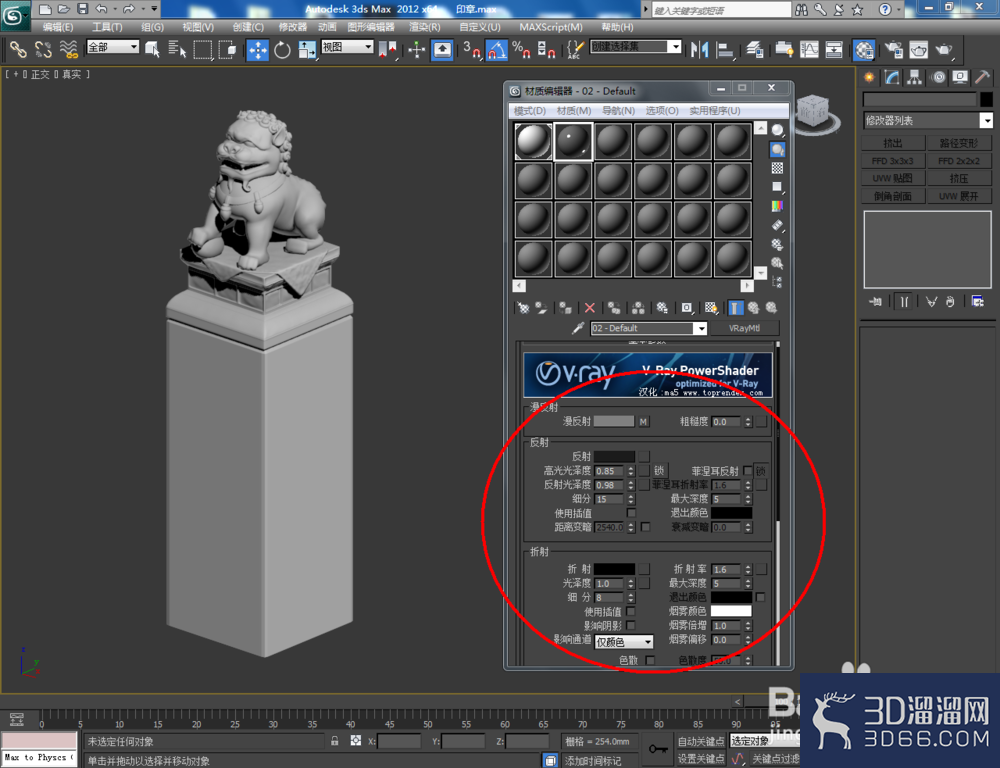
Task: Click the pin stack icon
Action: click(876, 302)
